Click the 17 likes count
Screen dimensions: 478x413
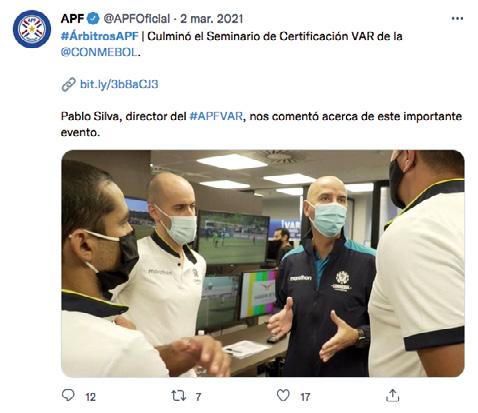point(305,397)
